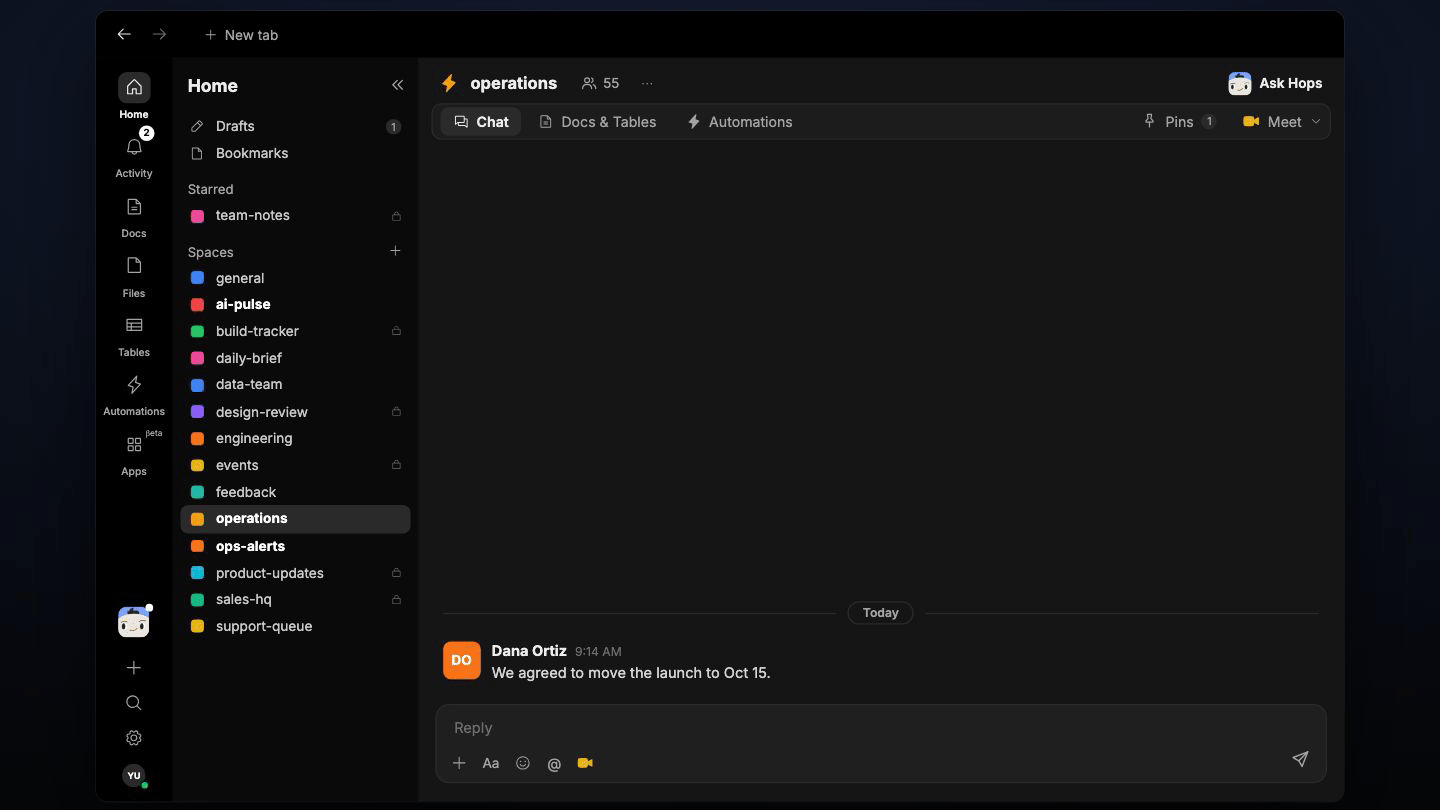1440x810 pixels.
Task: Open Docs in the left rail
Action: (x=134, y=215)
